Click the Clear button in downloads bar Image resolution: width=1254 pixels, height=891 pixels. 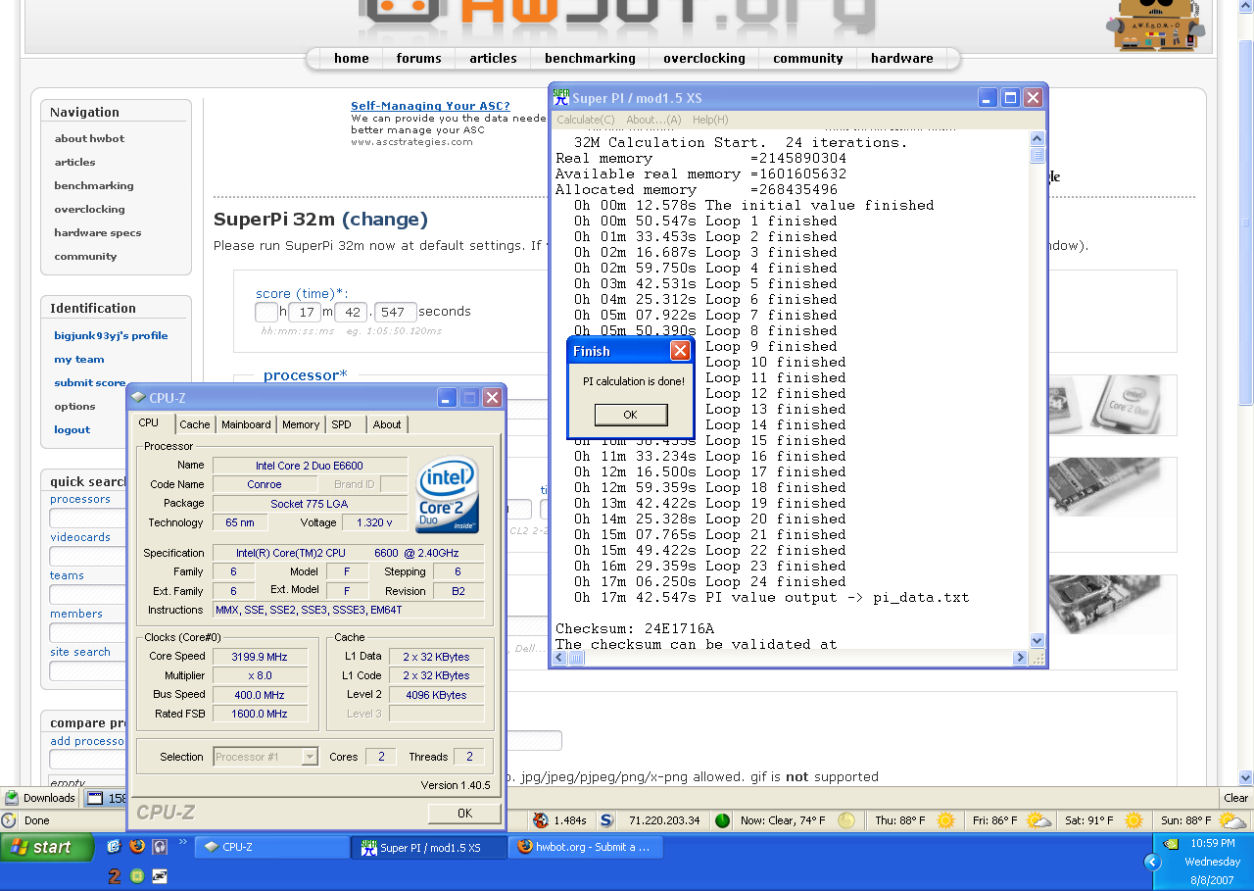(1236, 798)
